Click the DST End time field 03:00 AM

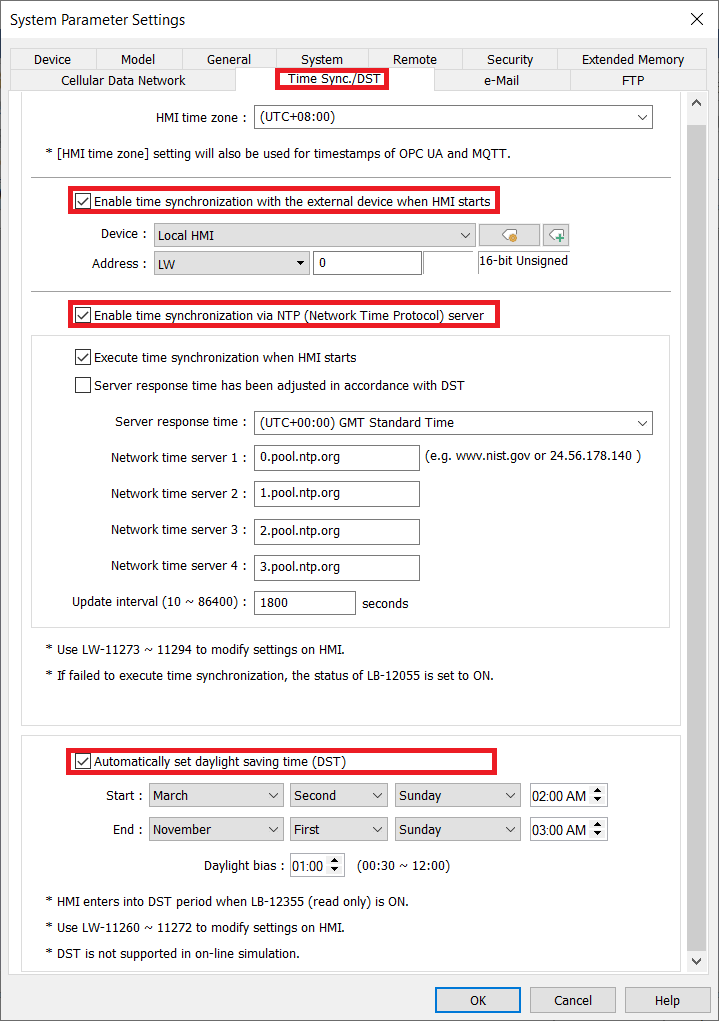pyautogui.click(x=560, y=830)
